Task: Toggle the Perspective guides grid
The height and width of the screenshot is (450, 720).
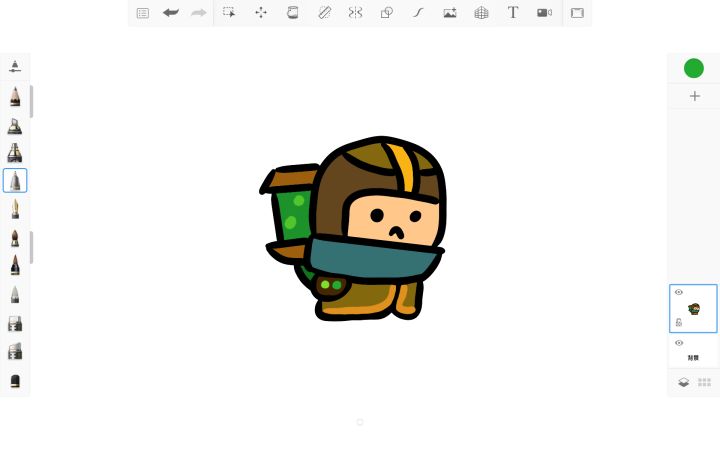Action: [x=481, y=13]
